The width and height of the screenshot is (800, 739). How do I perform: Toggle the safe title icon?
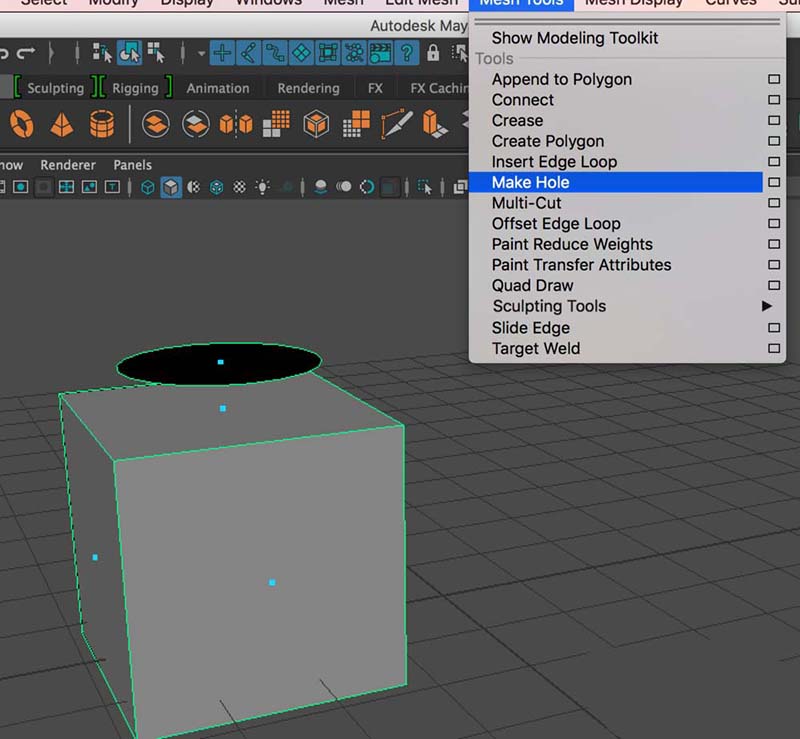(112, 187)
